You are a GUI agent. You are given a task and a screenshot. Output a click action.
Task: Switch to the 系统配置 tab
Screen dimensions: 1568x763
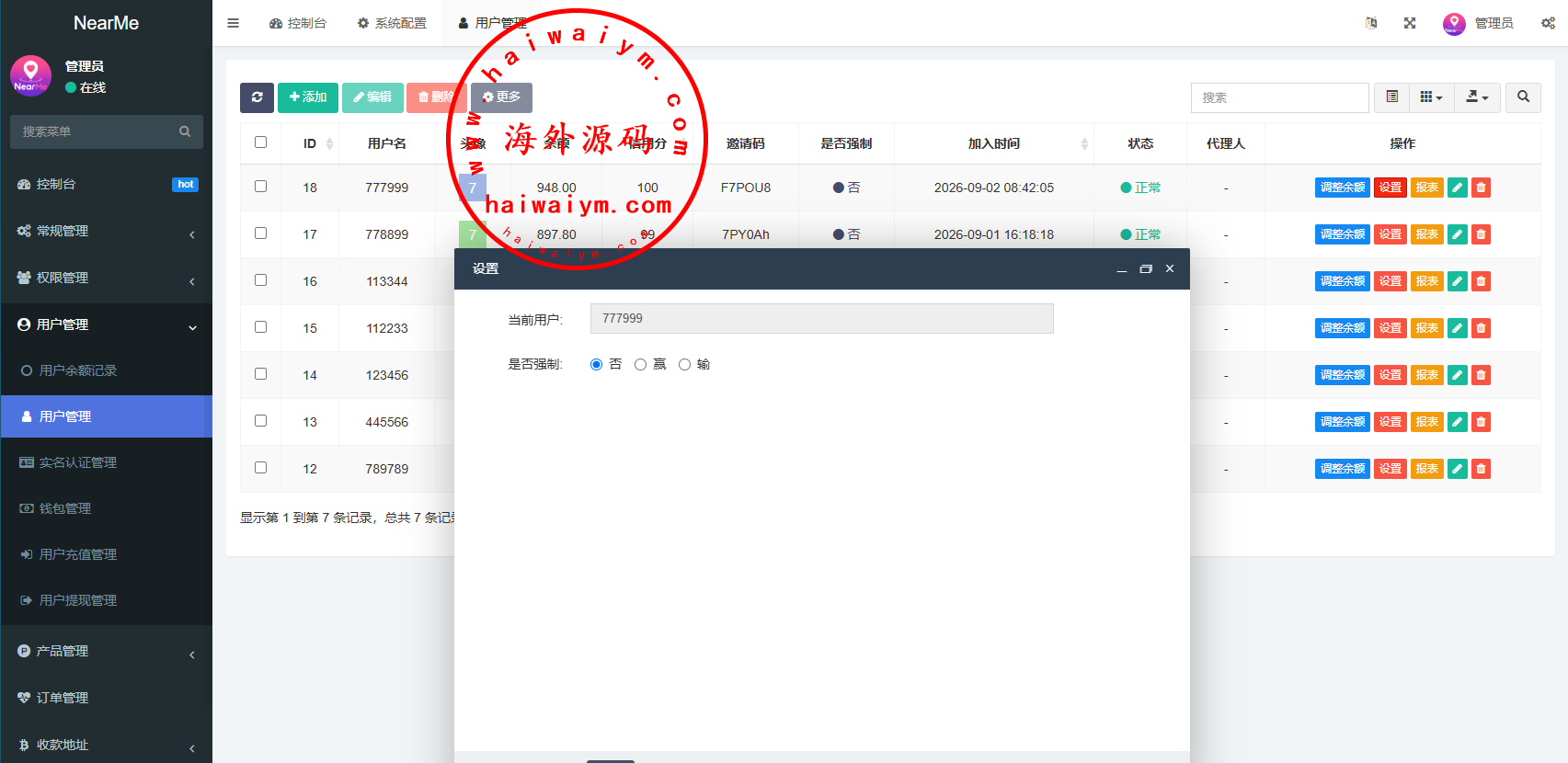pyautogui.click(x=392, y=23)
